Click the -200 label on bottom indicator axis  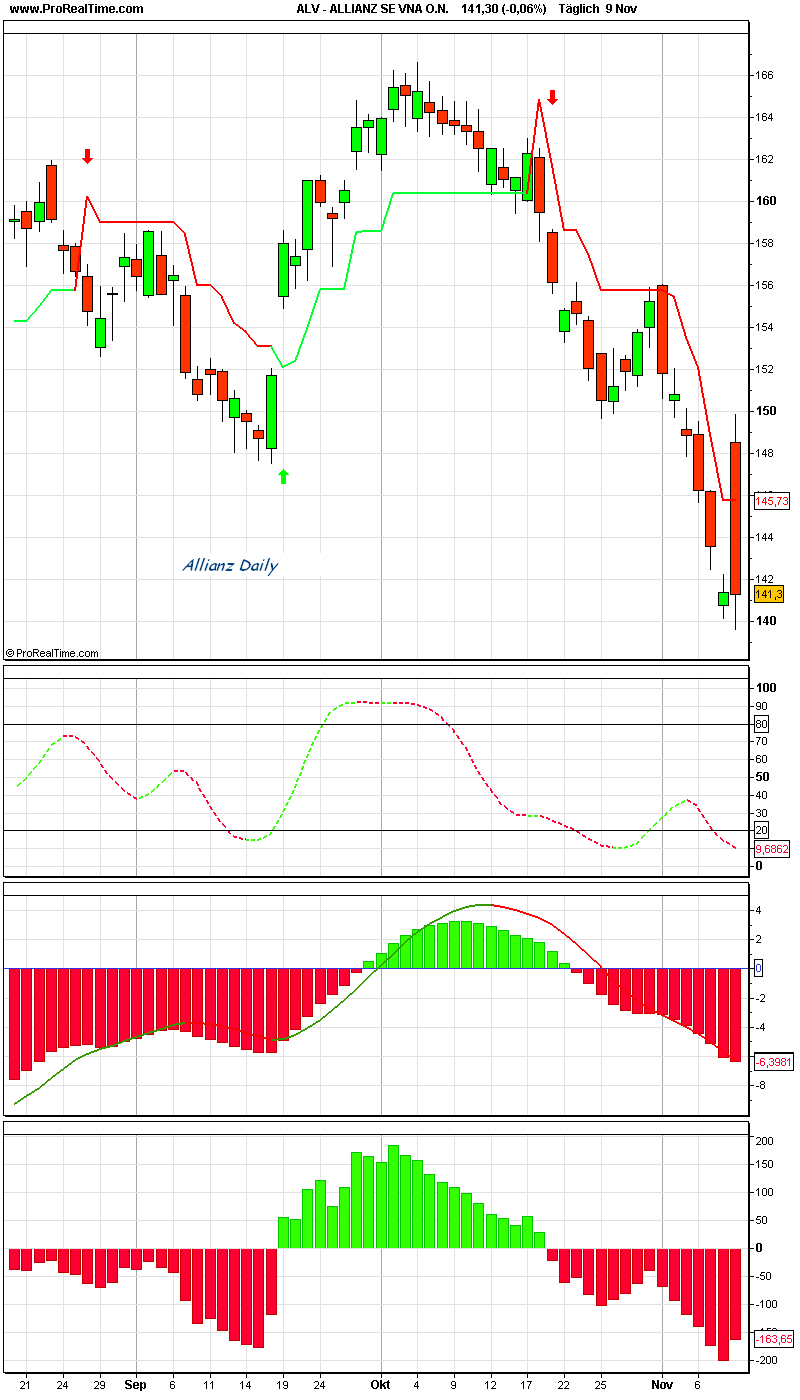click(765, 1362)
